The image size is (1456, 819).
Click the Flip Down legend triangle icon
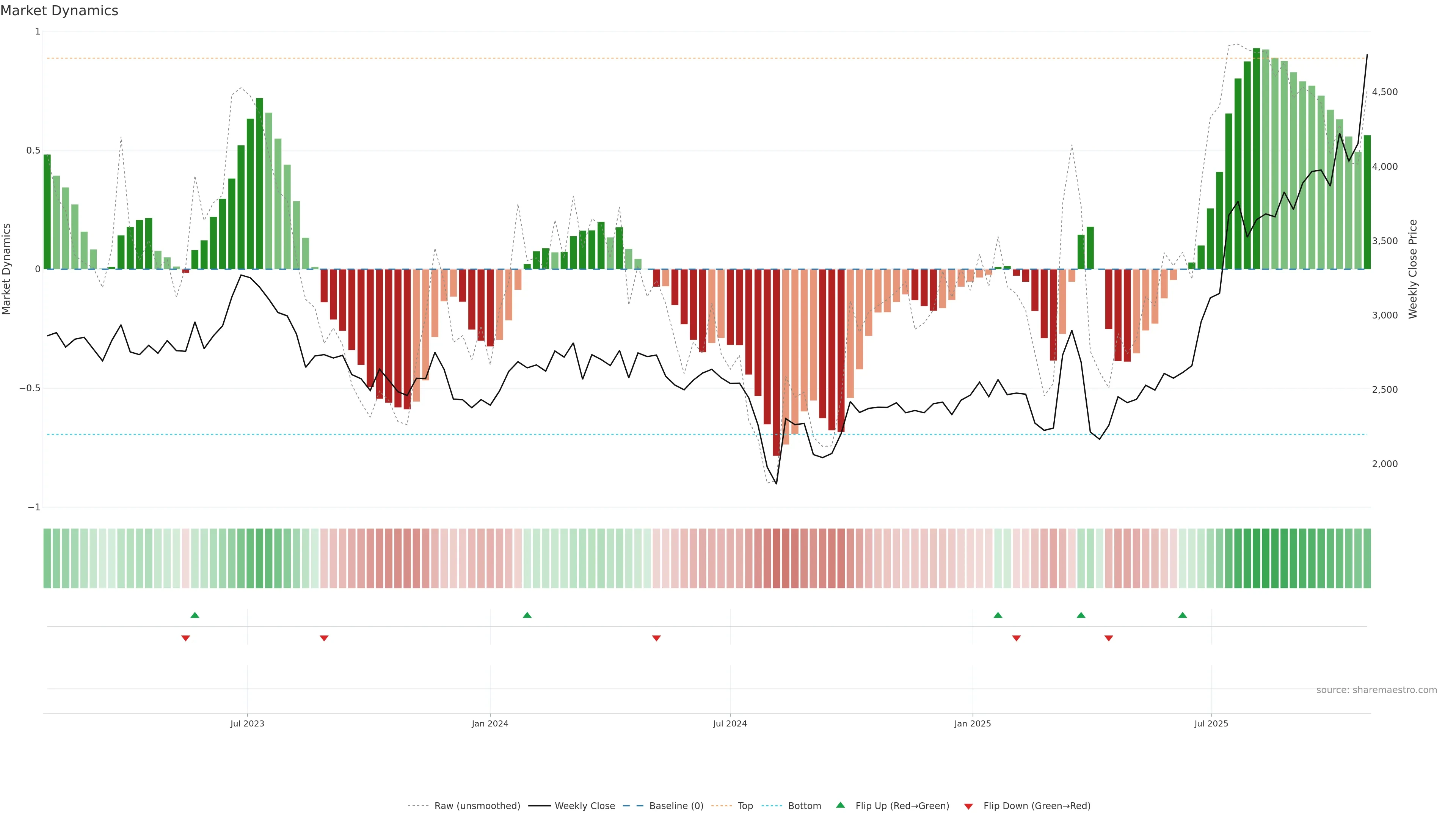coord(968,806)
